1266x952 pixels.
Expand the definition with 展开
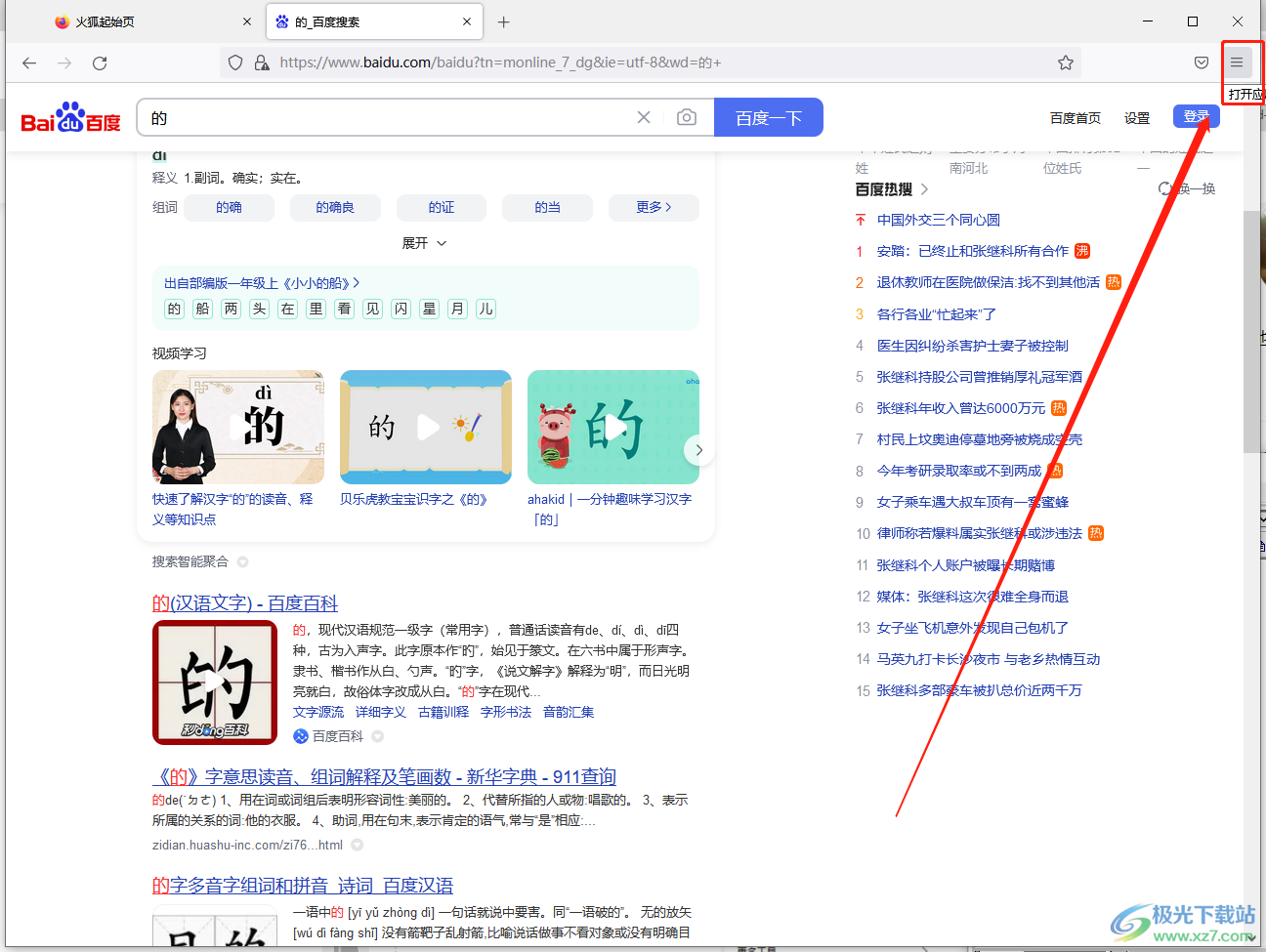coord(424,243)
